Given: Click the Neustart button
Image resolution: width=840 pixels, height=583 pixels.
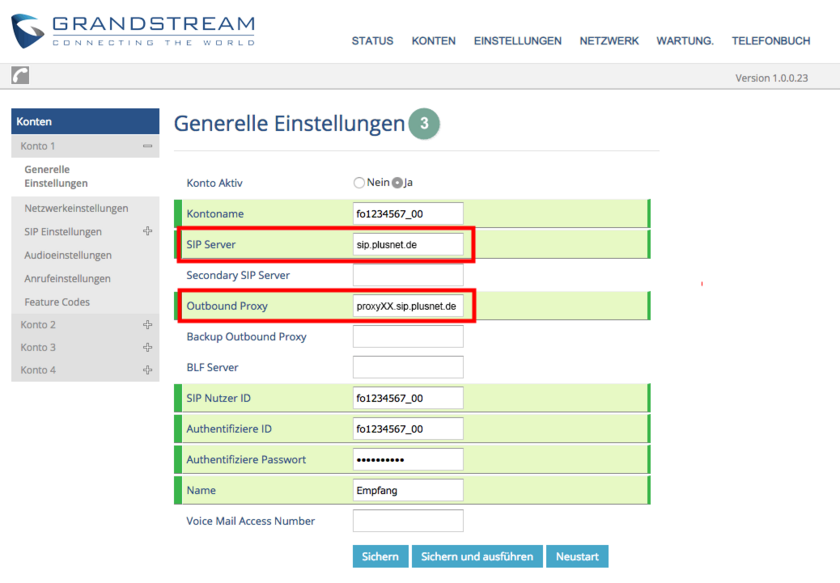Looking at the screenshot, I should click(577, 556).
